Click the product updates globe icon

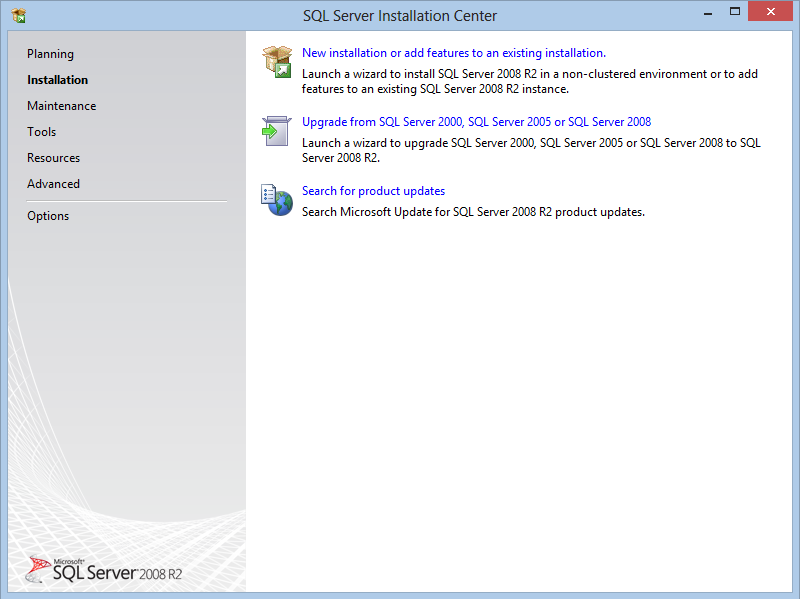tap(276, 199)
